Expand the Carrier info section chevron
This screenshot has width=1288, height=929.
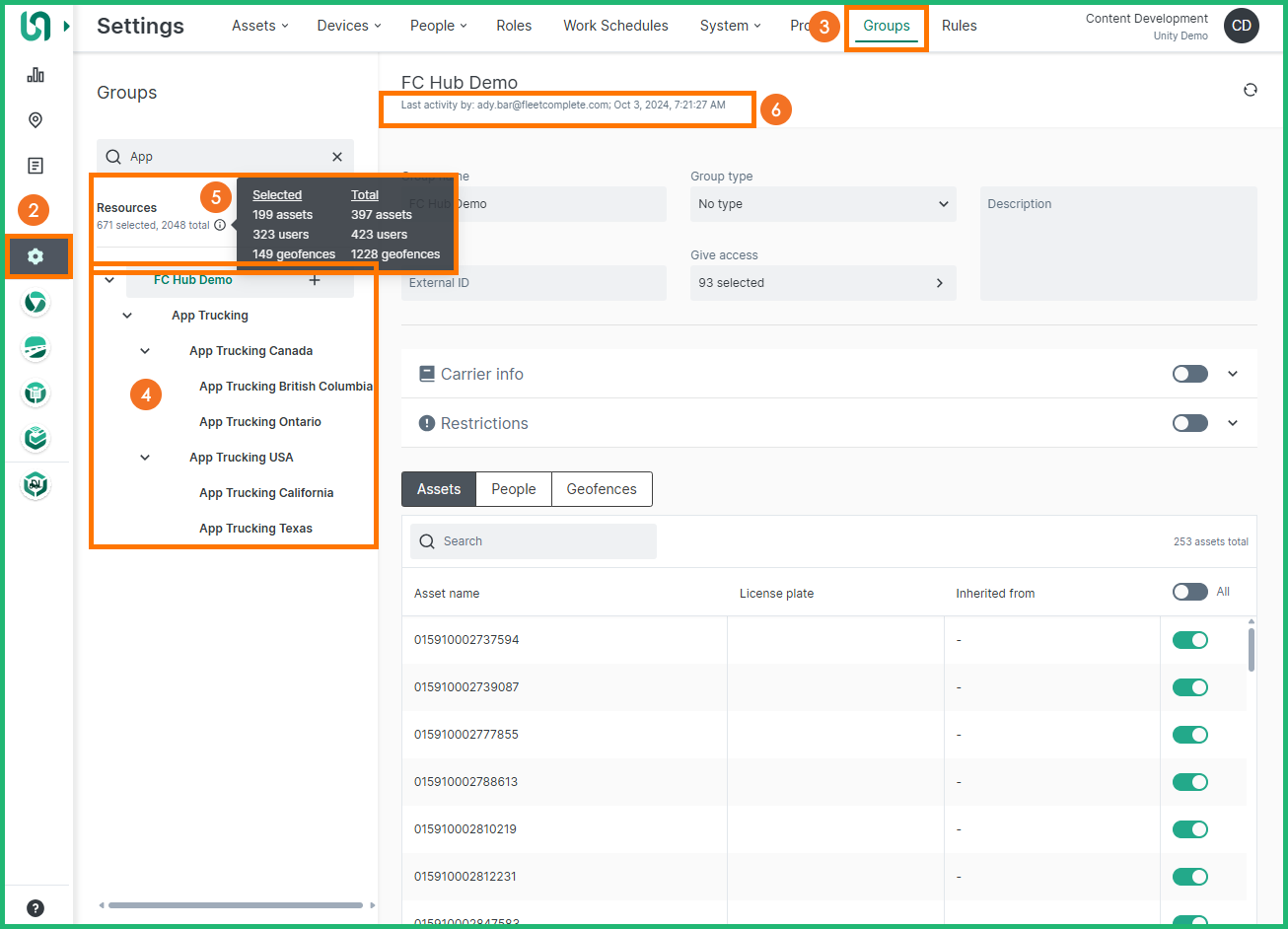[x=1233, y=374]
